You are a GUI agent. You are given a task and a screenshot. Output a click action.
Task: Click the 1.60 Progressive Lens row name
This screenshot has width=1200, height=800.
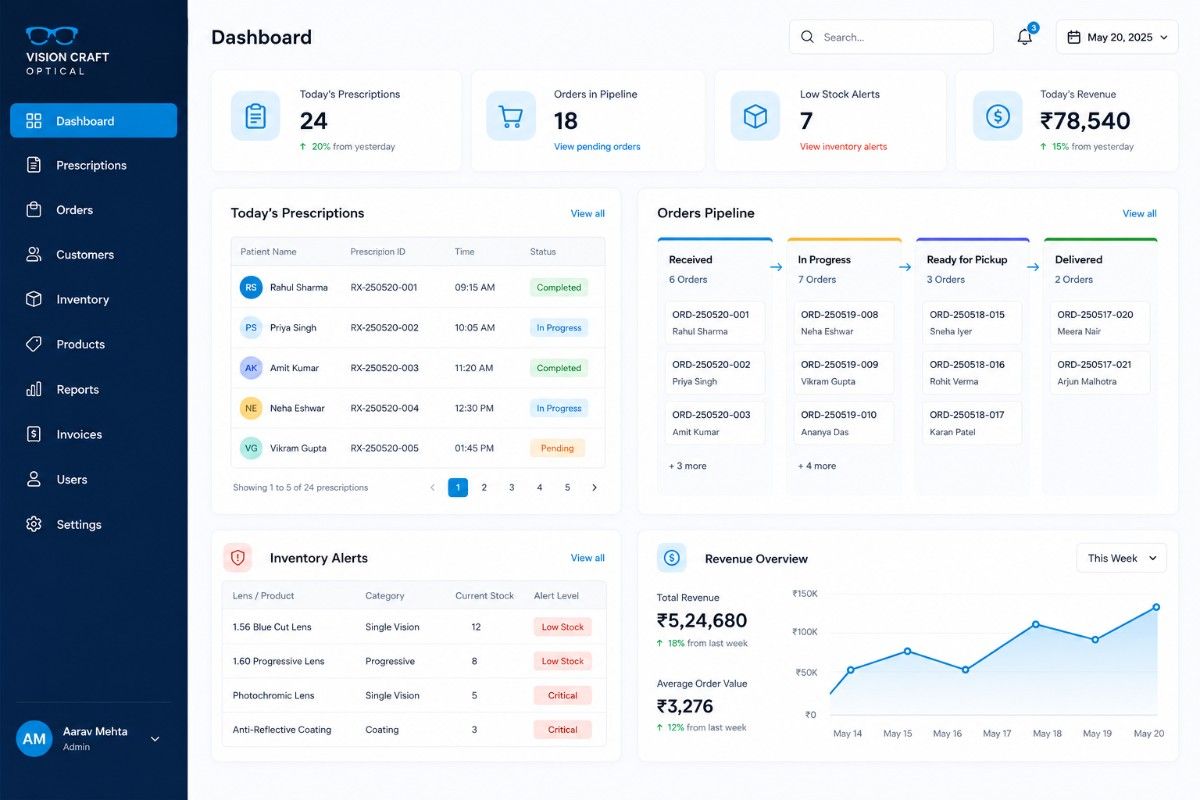(278, 661)
